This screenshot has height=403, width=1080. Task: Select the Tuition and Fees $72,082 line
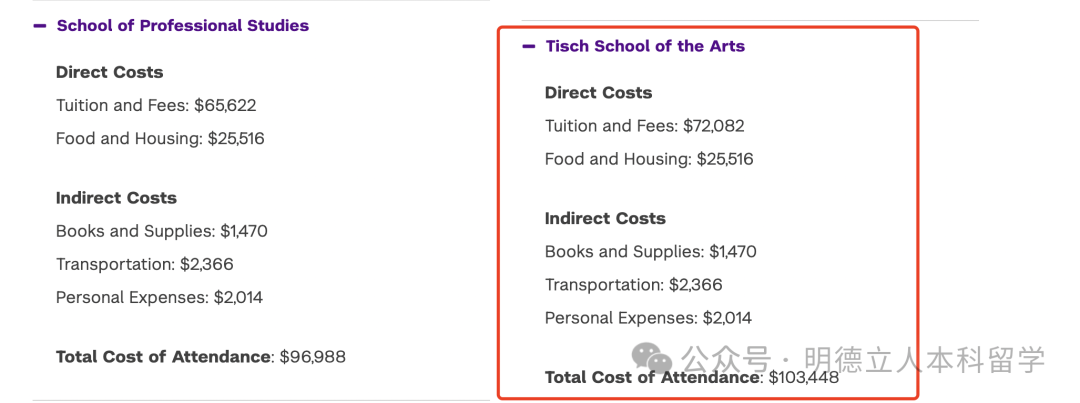point(645,126)
